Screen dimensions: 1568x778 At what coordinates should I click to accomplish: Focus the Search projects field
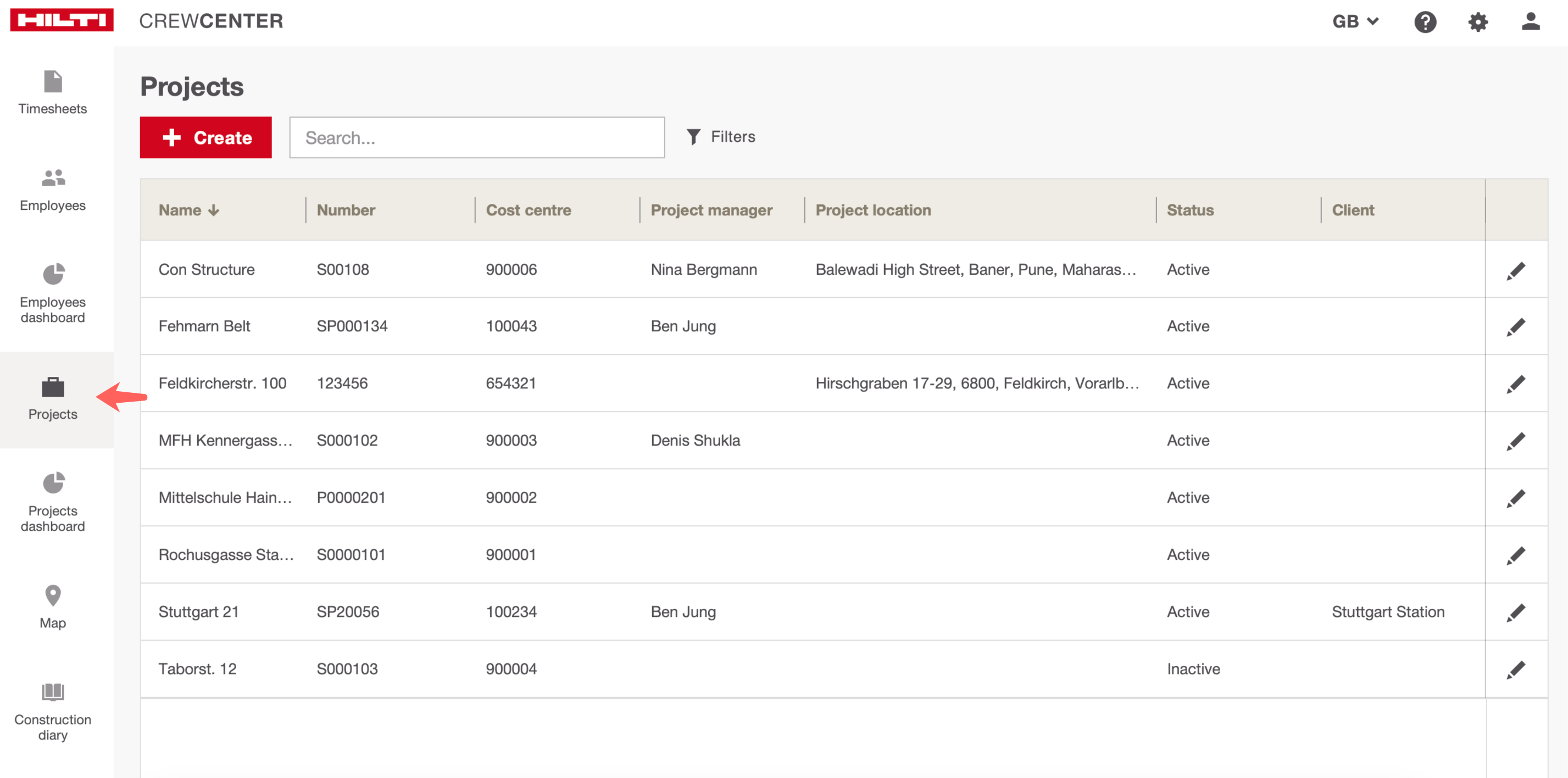477,137
